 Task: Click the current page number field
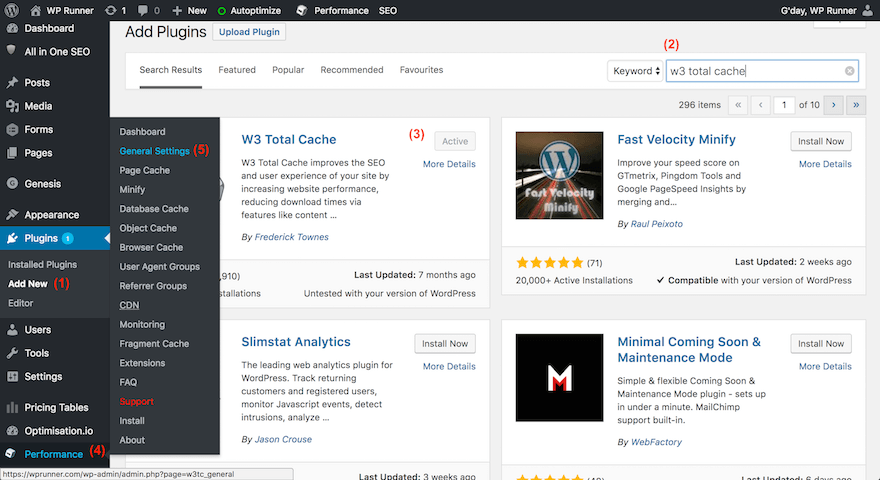click(x=784, y=105)
